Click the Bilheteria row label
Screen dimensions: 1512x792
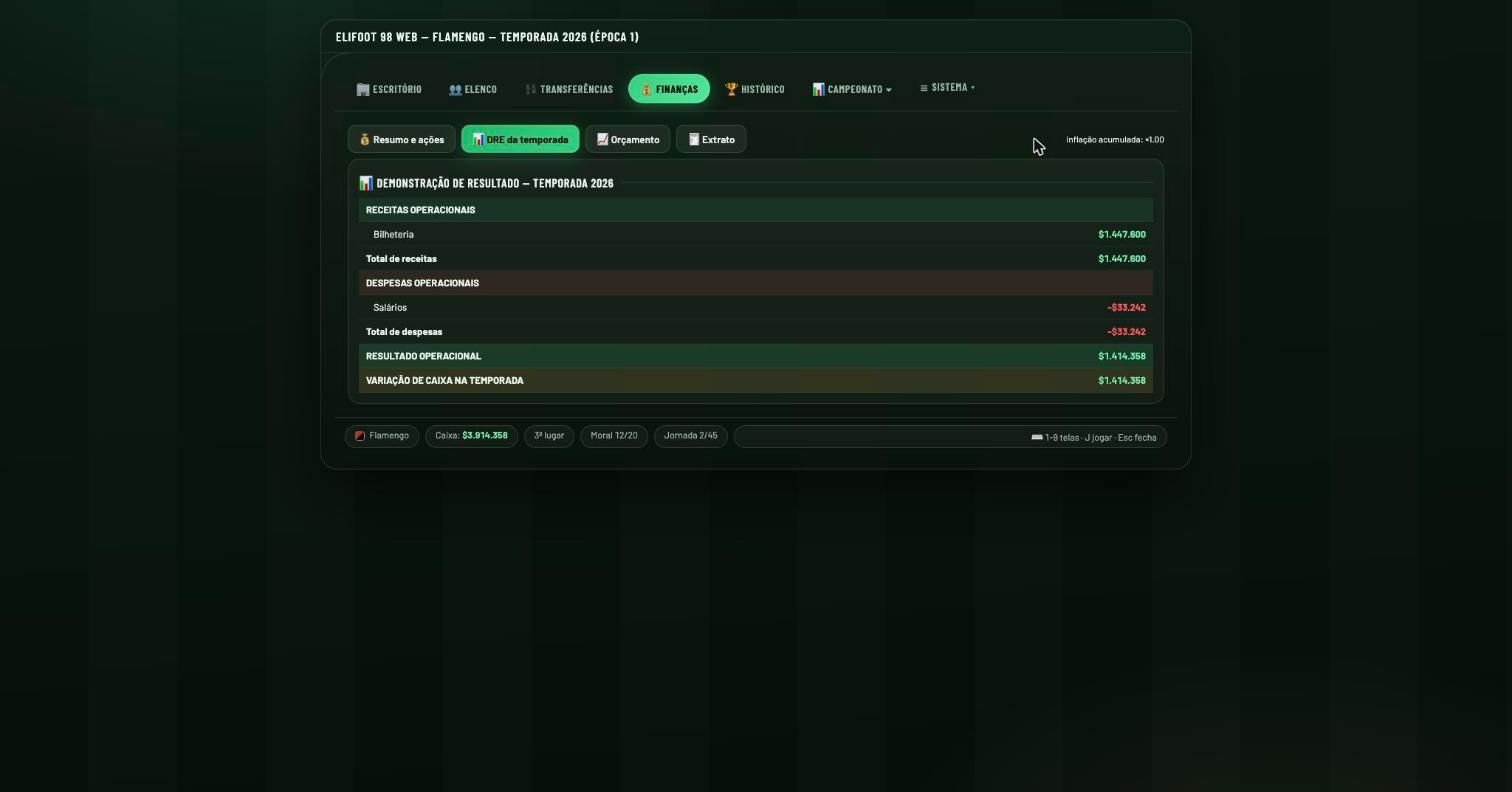[x=393, y=234]
